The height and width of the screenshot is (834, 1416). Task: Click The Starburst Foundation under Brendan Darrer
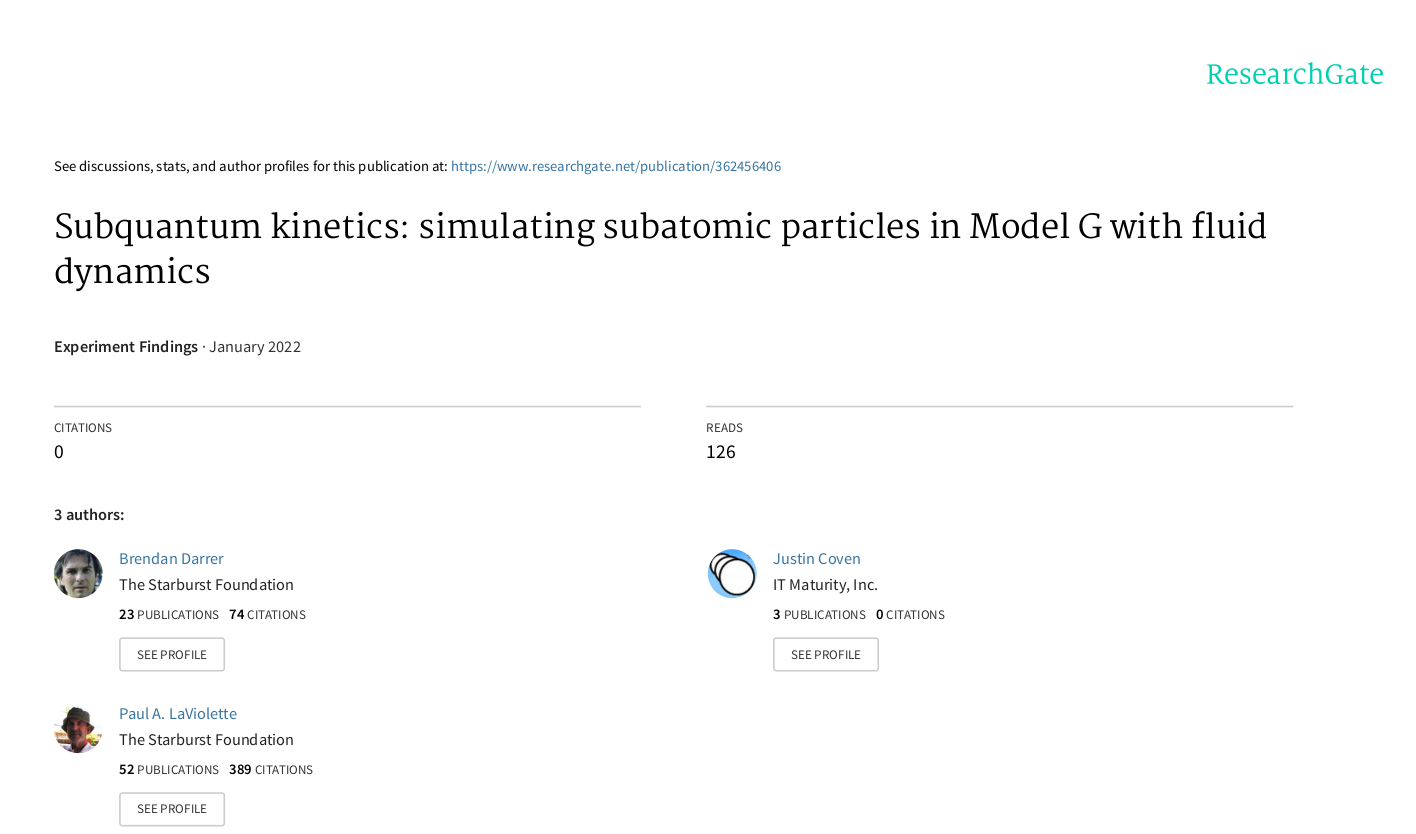(x=206, y=585)
